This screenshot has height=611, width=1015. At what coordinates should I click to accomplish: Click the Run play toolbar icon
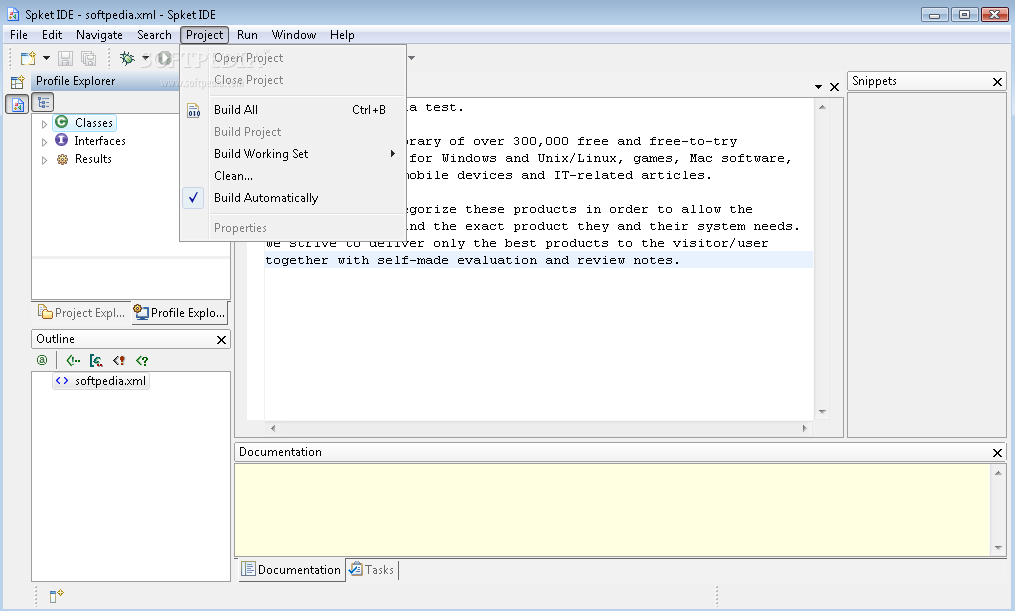point(165,58)
